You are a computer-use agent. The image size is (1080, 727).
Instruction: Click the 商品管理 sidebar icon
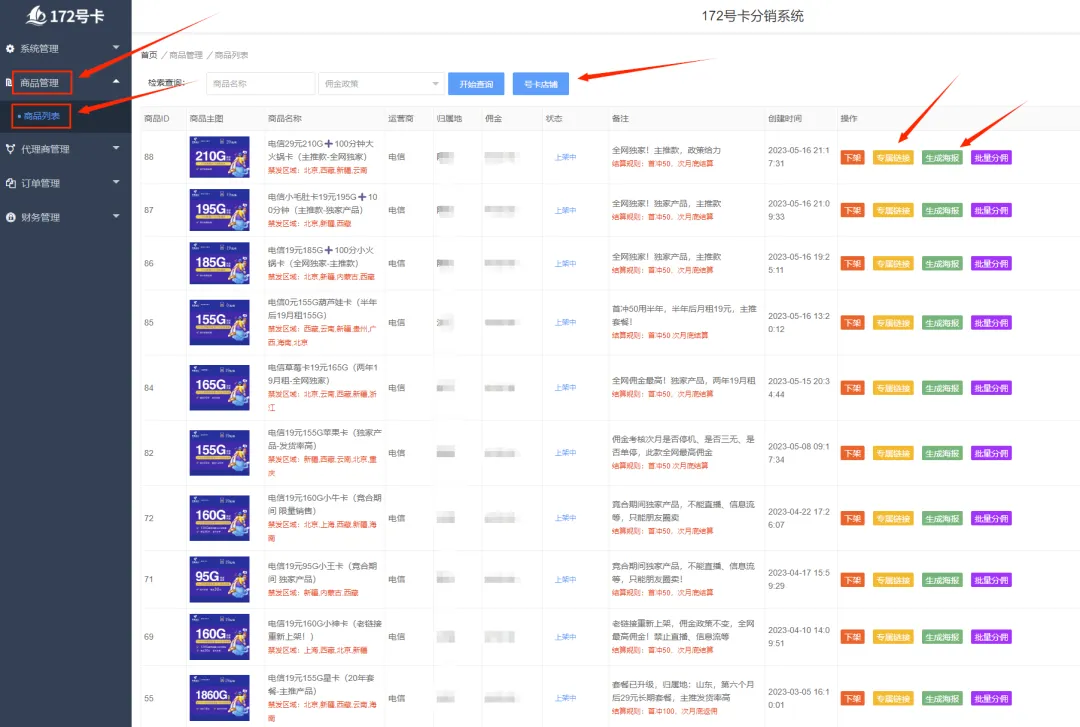point(11,83)
